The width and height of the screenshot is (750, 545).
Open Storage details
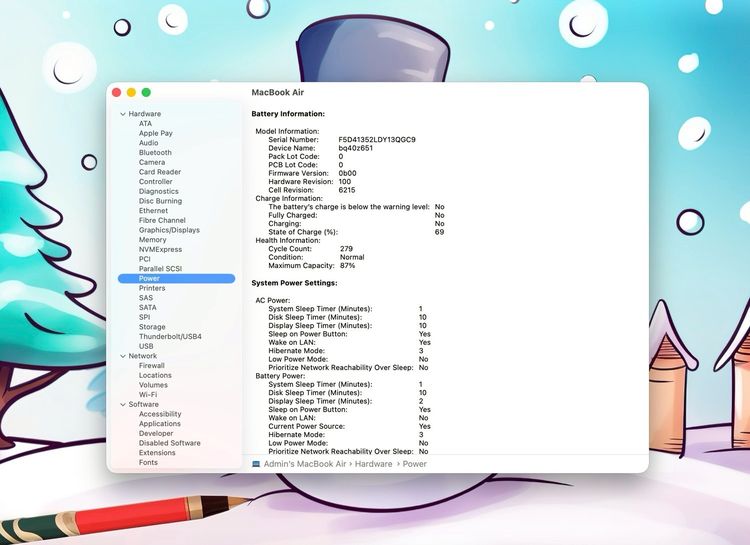click(x=152, y=327)
